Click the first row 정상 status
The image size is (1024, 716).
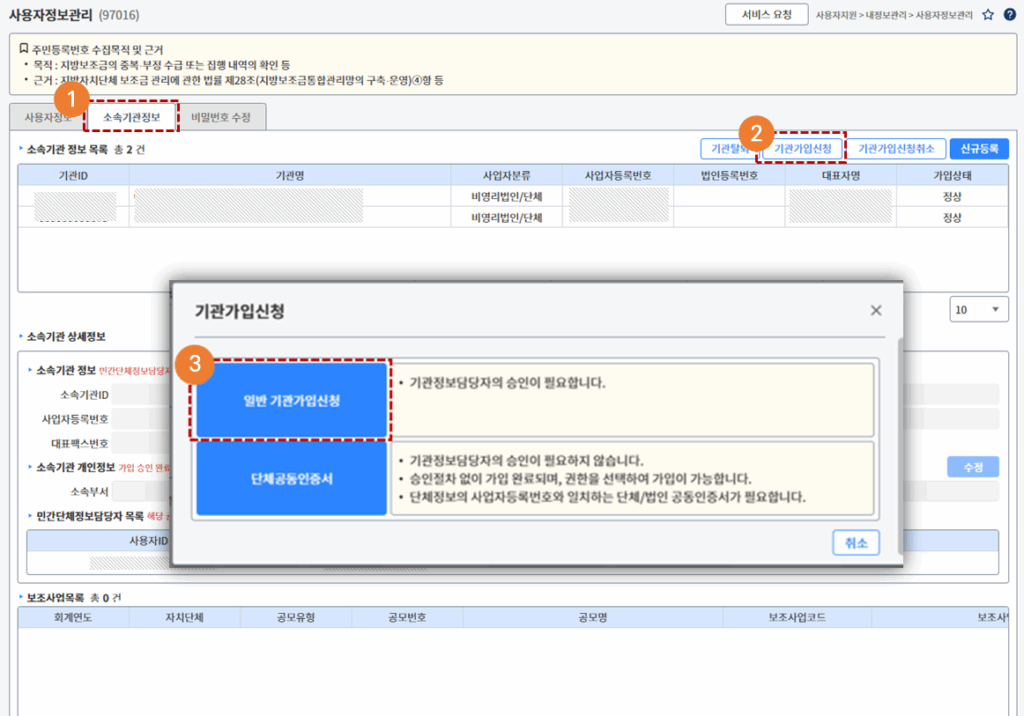(952, 197)
